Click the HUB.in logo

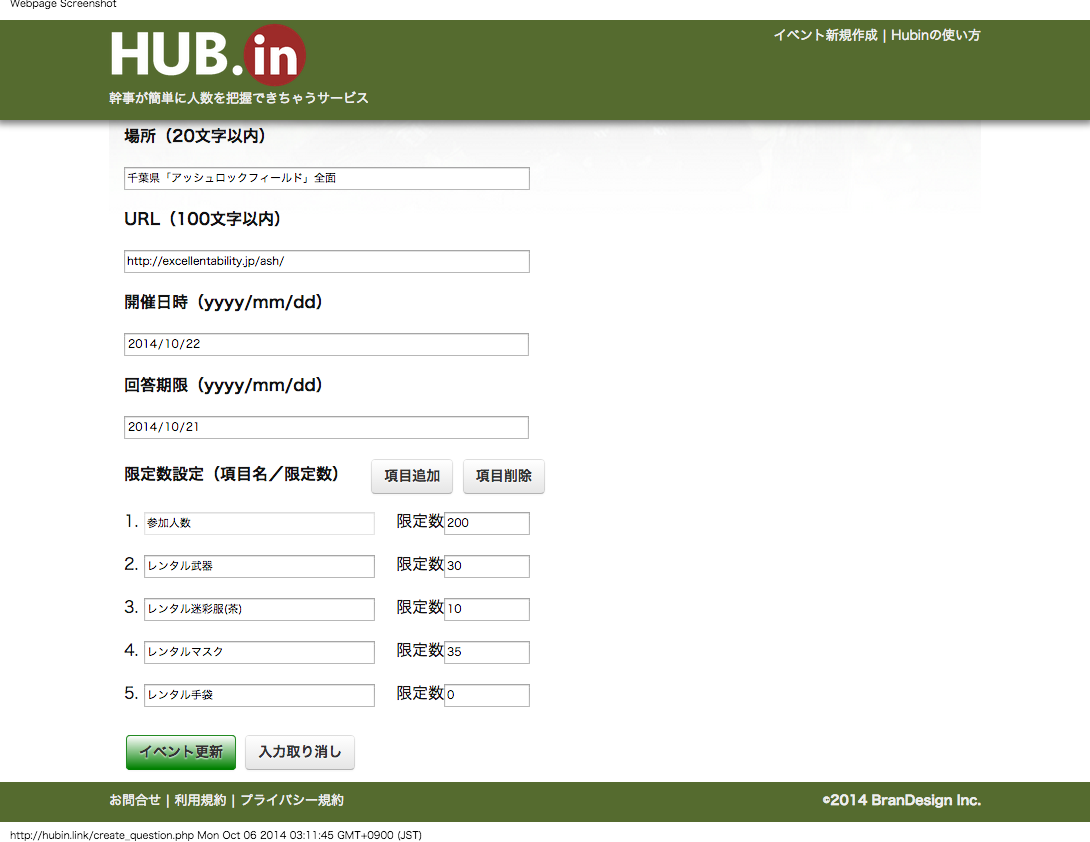(207, 56)
